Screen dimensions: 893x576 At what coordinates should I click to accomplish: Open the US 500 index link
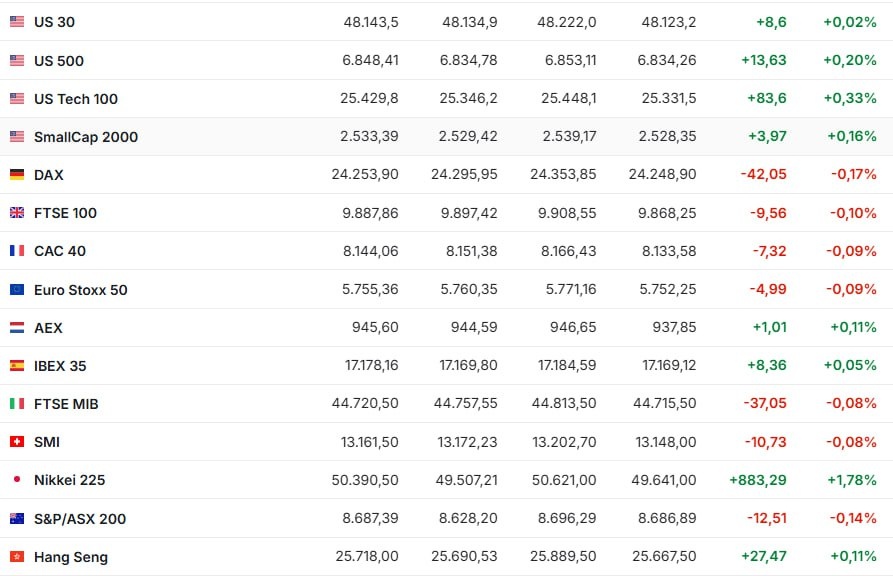59,60
